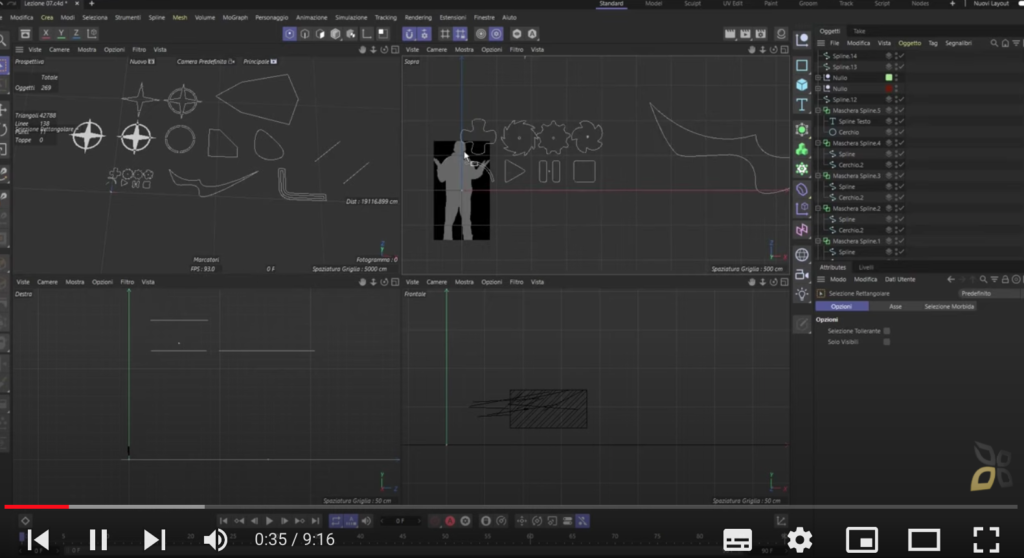Enter fullscreen video mode
Viewport: 1024px width, 558px height.
click(x=986, y=540)
